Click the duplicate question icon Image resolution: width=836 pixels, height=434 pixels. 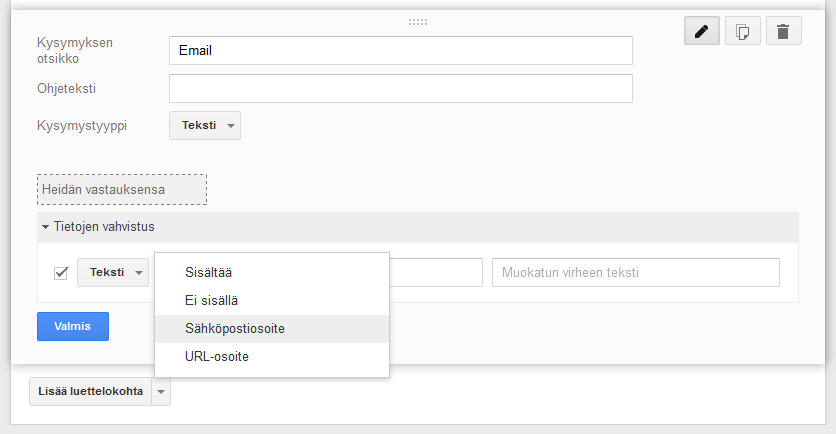tap(742, 31)
